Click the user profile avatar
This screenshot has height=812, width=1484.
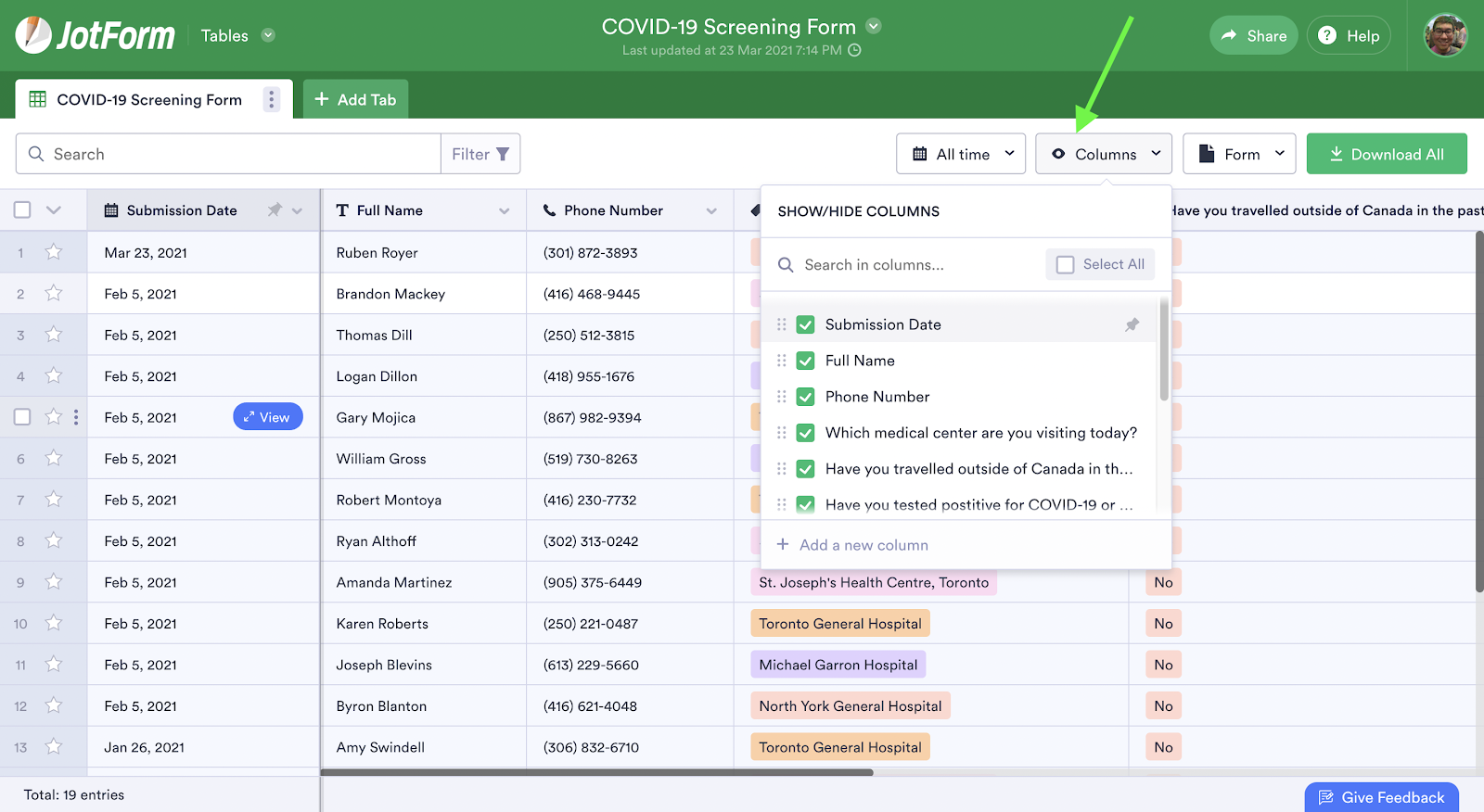1445,35
